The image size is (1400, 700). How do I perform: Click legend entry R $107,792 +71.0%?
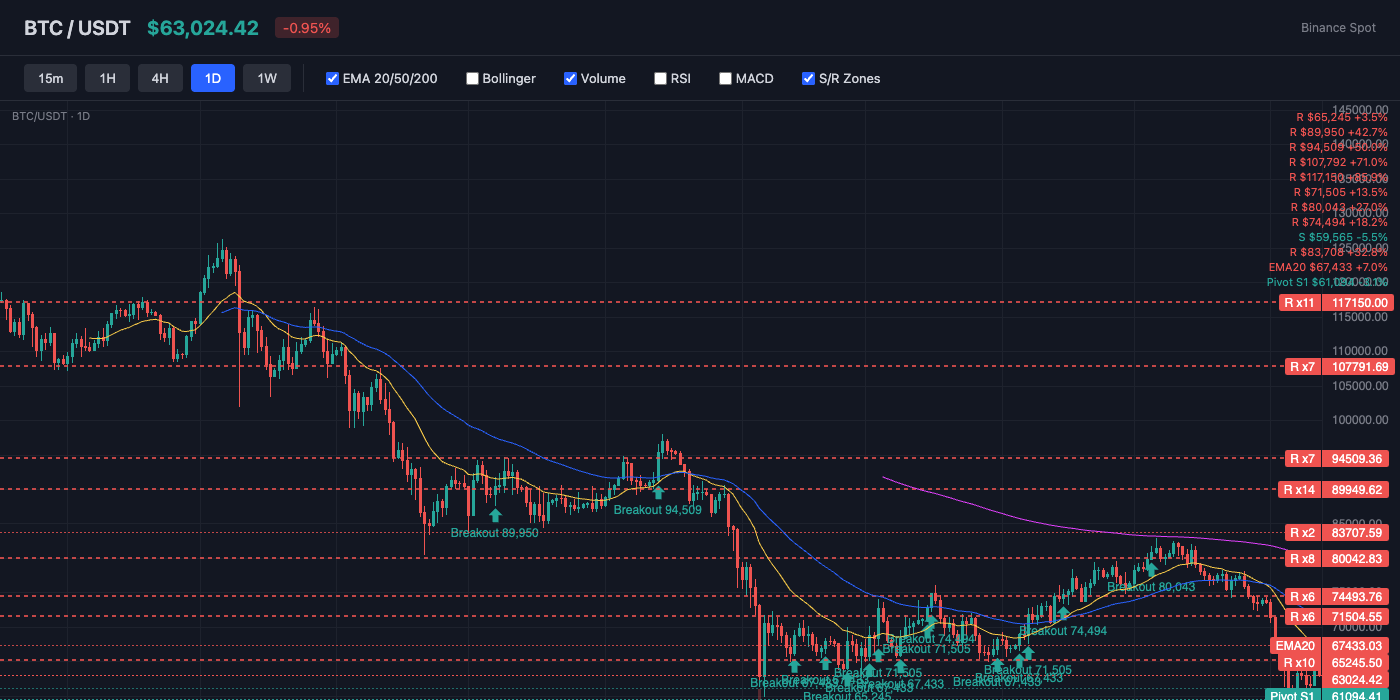(x=1338, y=162)
